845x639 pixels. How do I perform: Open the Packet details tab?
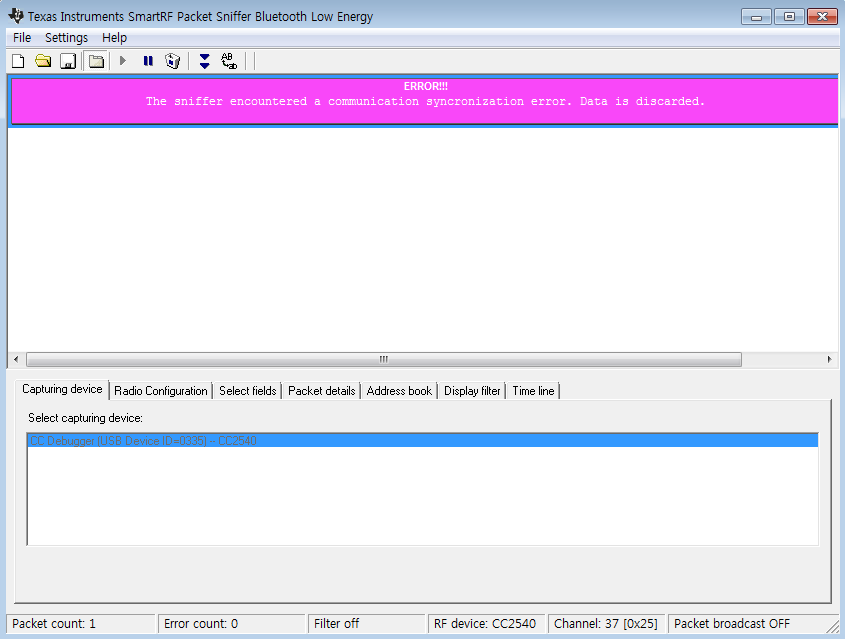(322, 391)
